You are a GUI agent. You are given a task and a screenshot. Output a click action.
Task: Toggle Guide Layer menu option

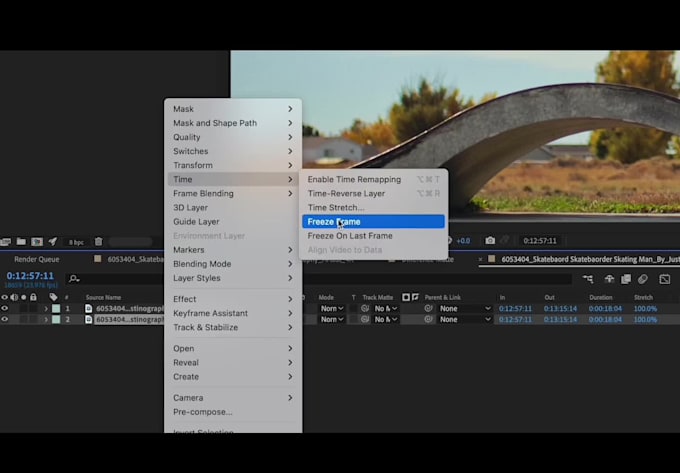click(233, 222)
